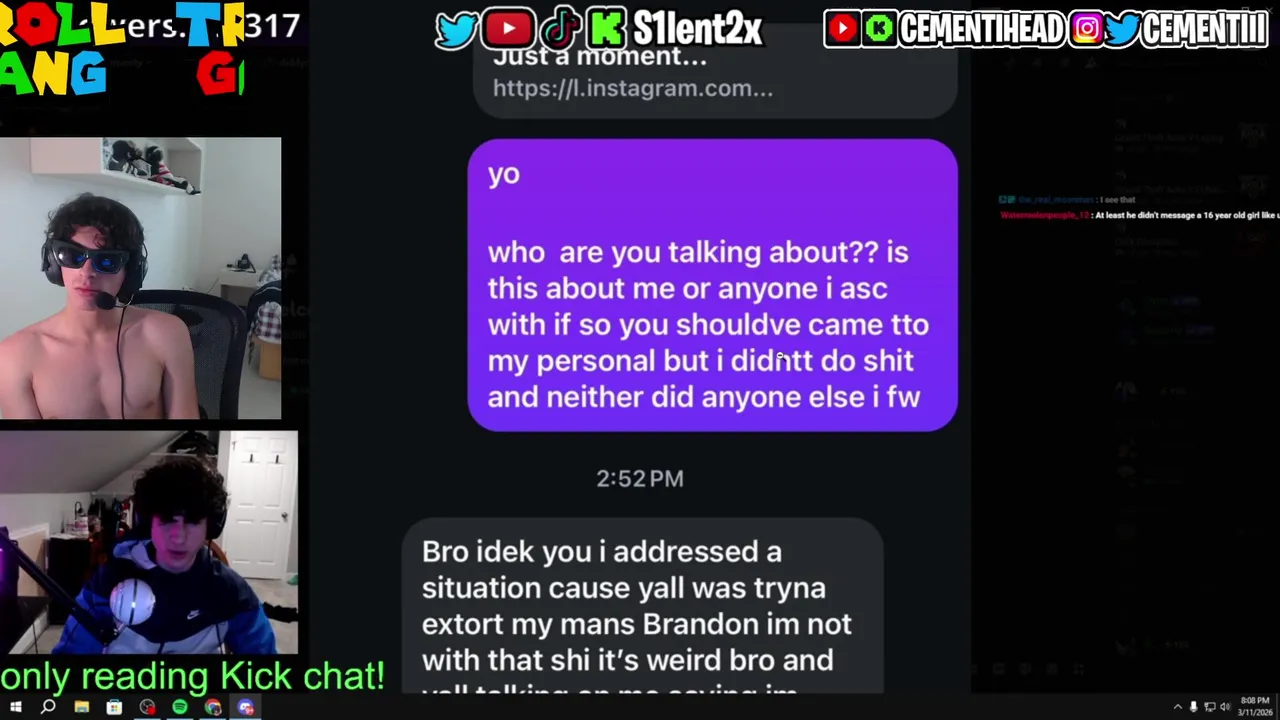
Task: Switch to Google Chrome in the taskbar
Action: pos(213,707)
